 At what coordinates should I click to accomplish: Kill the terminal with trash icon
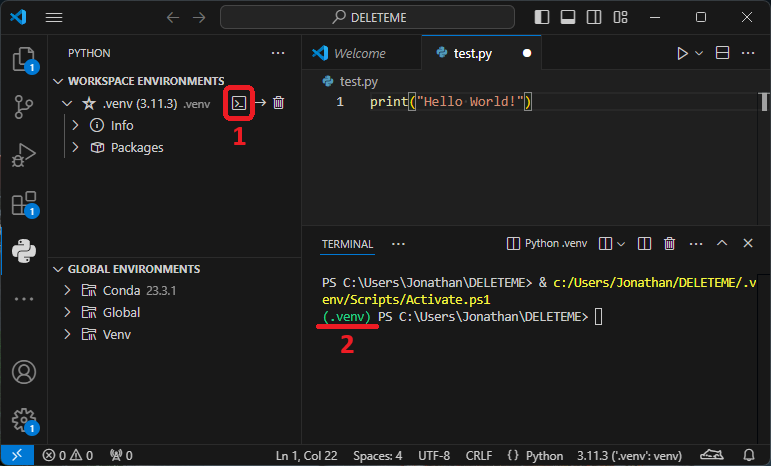coord(670,243)
